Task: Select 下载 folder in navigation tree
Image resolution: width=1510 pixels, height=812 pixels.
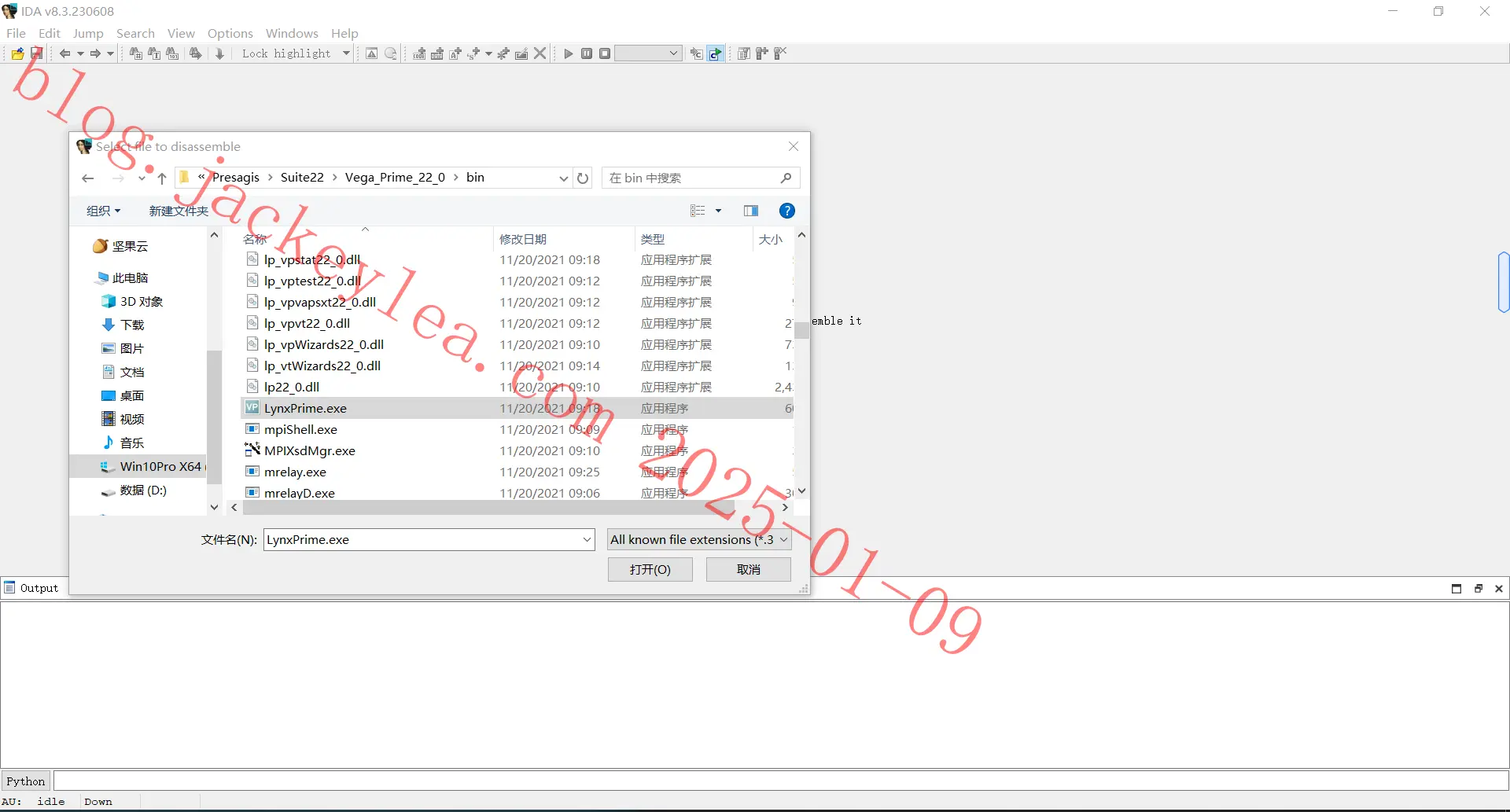Action: point(132,325)
